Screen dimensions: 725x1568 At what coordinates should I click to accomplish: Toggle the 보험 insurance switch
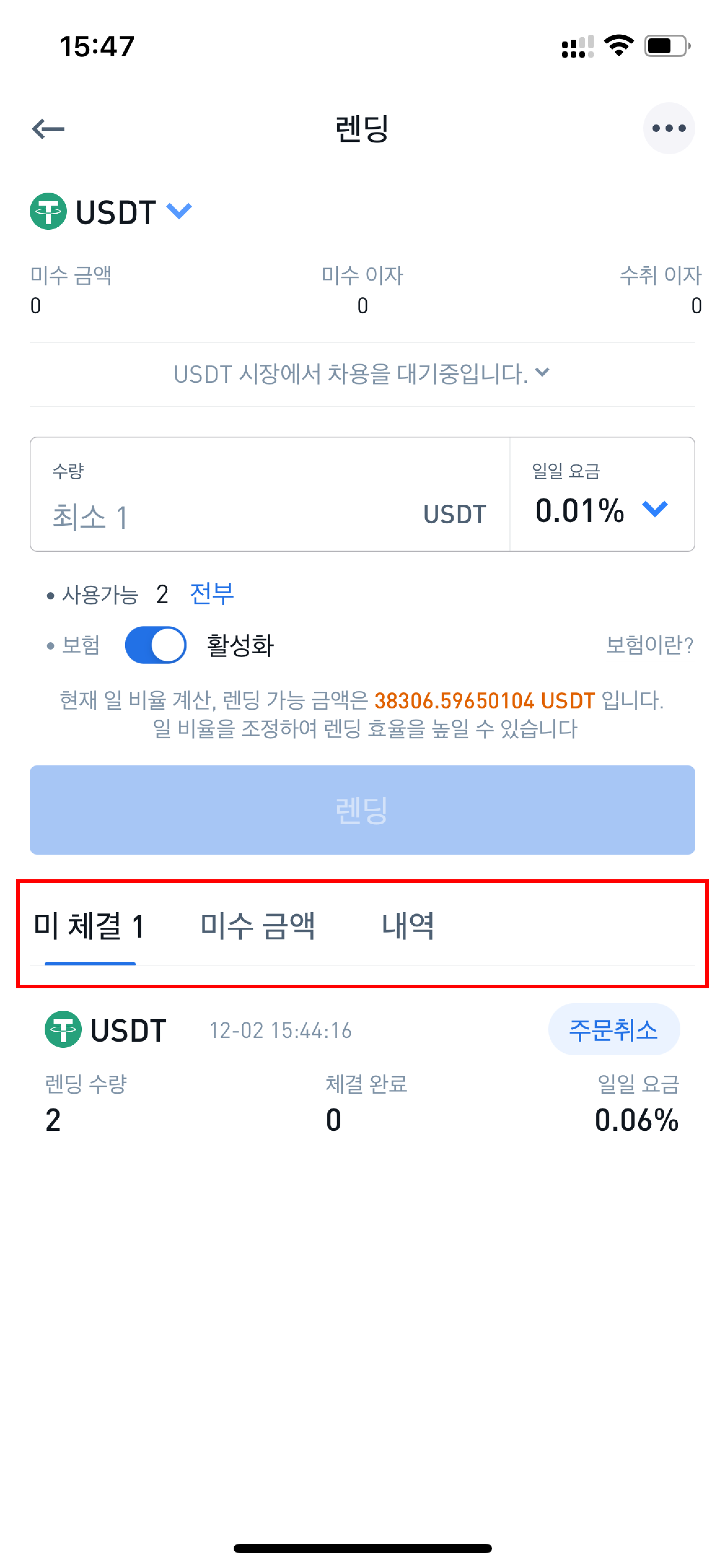155,645
